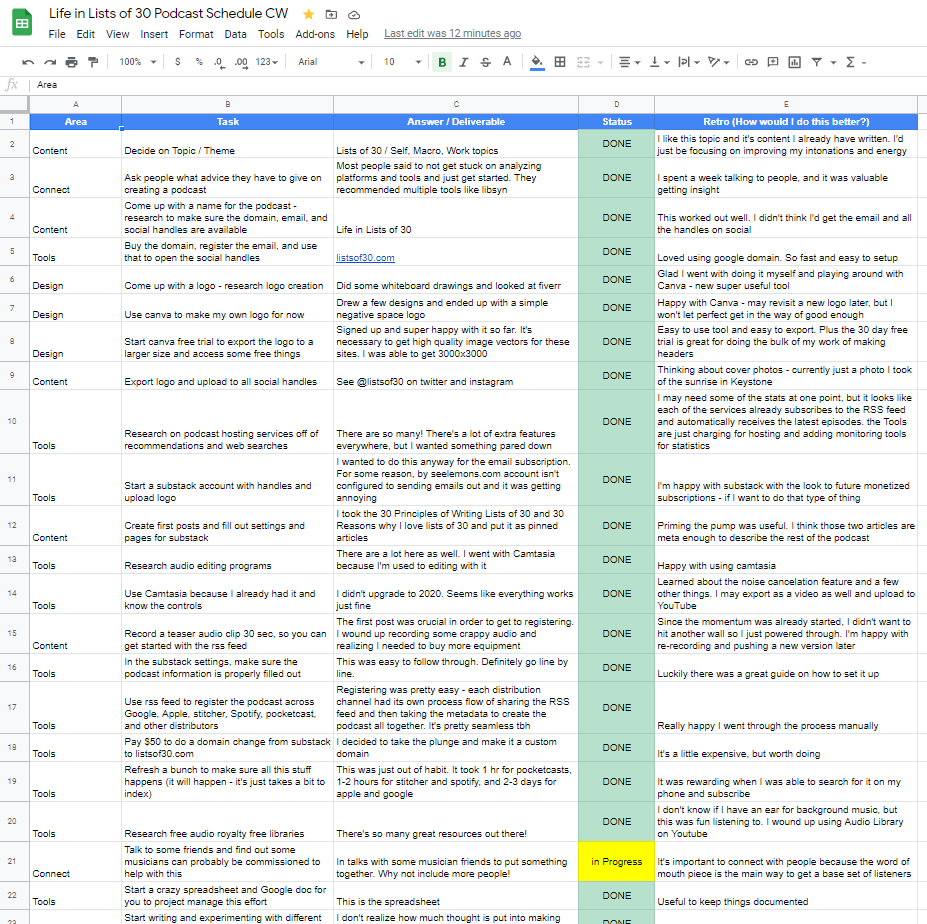
Task: Open the Borders tool
Action: (x=560, y=62)
